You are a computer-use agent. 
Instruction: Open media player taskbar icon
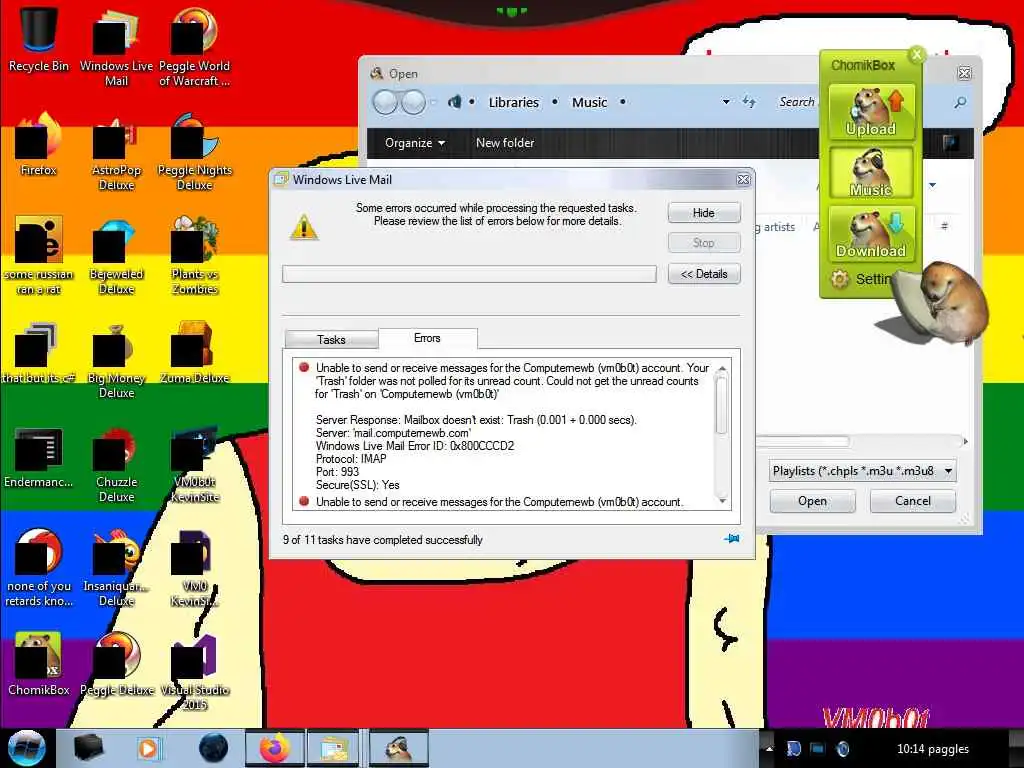pyautogui.click(x=148, y=748)
